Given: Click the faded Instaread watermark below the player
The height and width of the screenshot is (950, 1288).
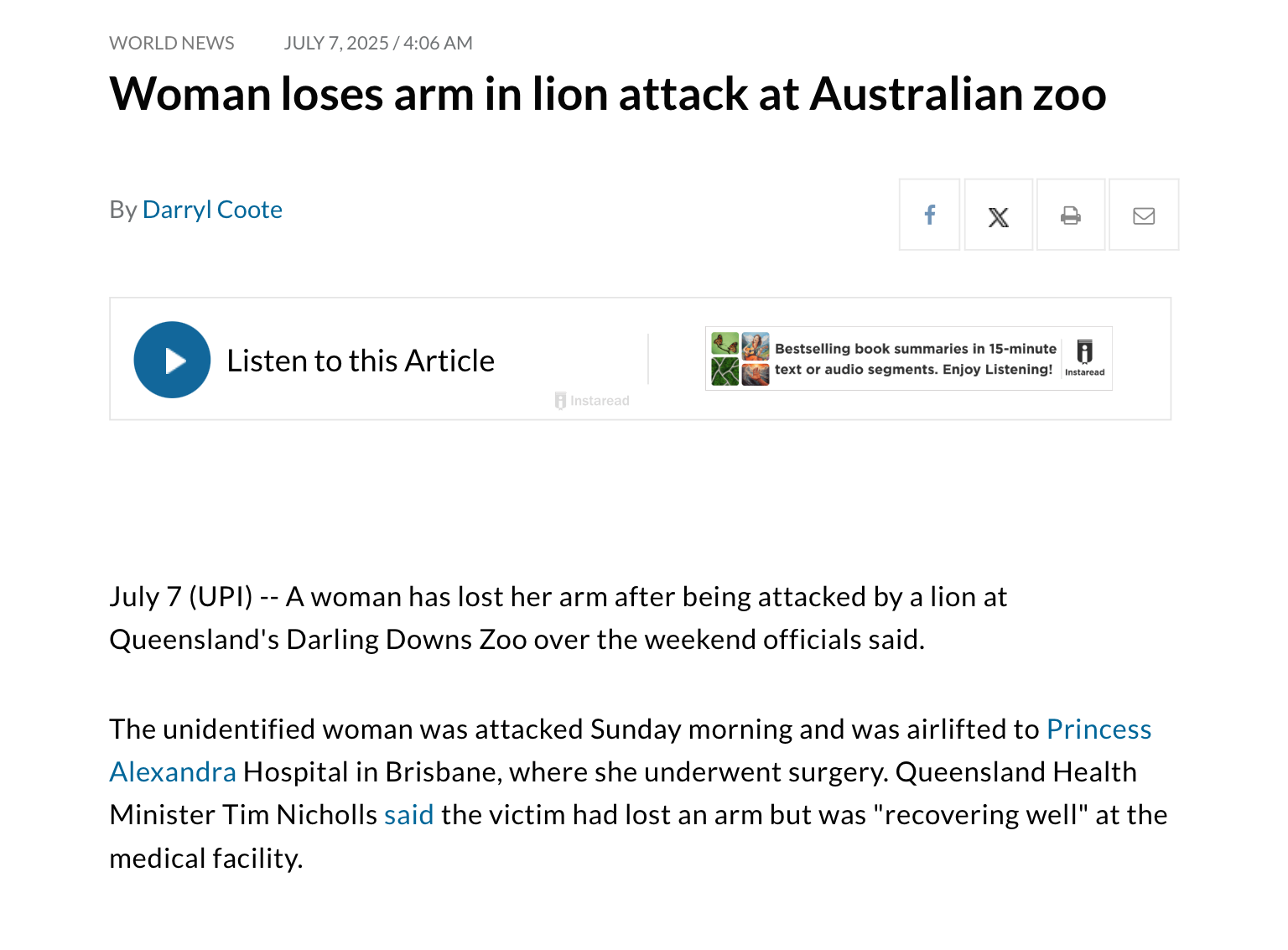Looking at the screenshot, I should [592, 401].
